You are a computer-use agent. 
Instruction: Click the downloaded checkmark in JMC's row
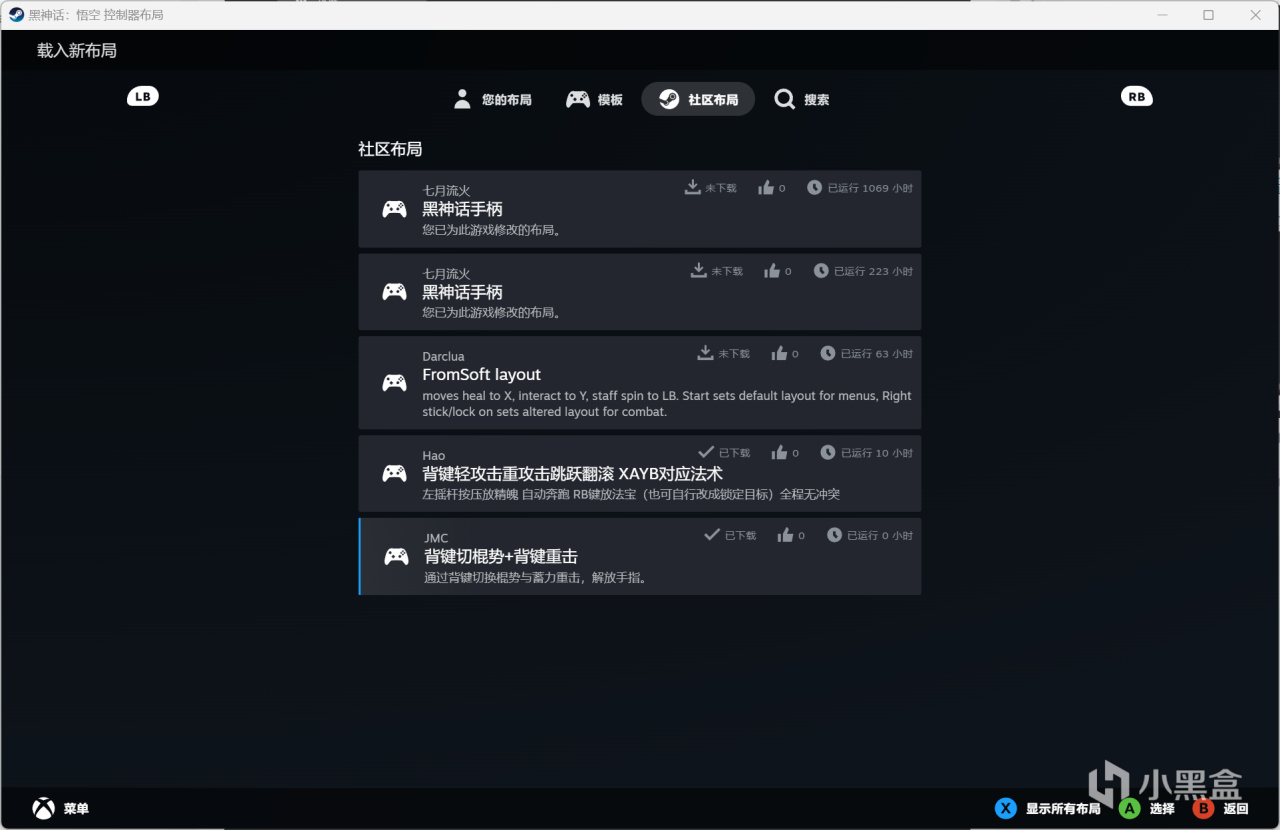pos(712,535)
